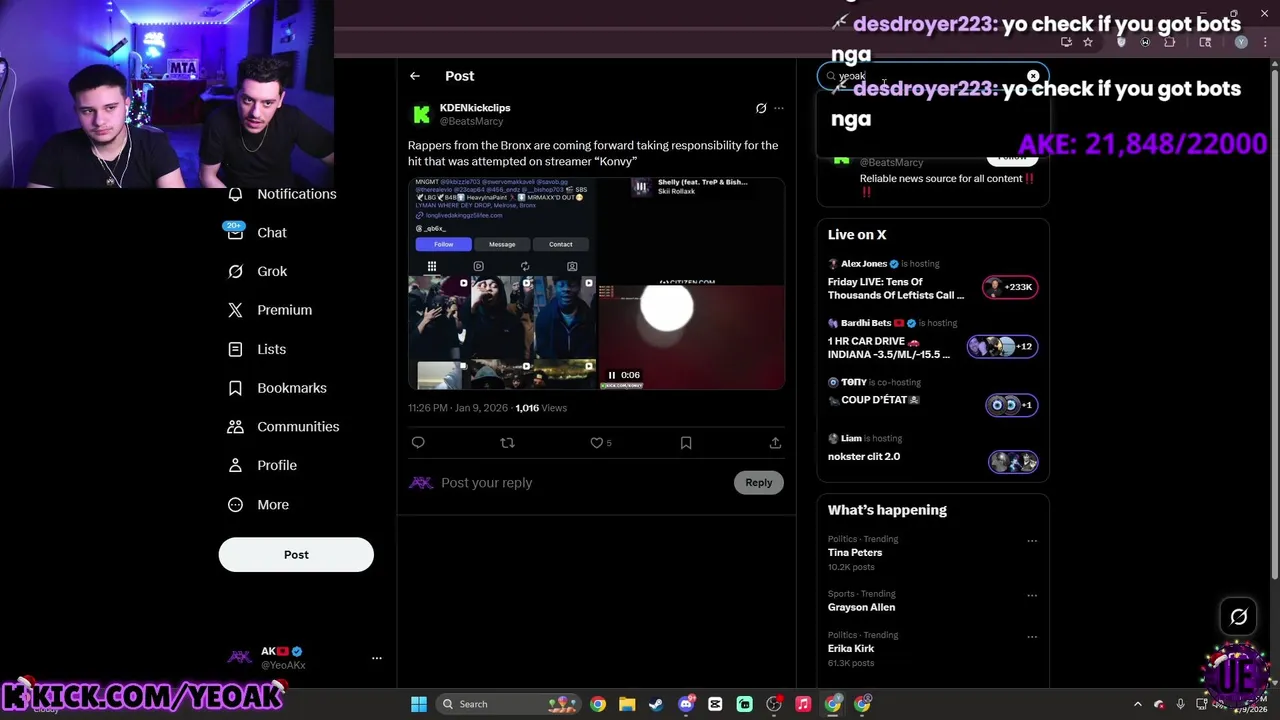
Task: Click the repost icon under the post
Action: point(507,443)
